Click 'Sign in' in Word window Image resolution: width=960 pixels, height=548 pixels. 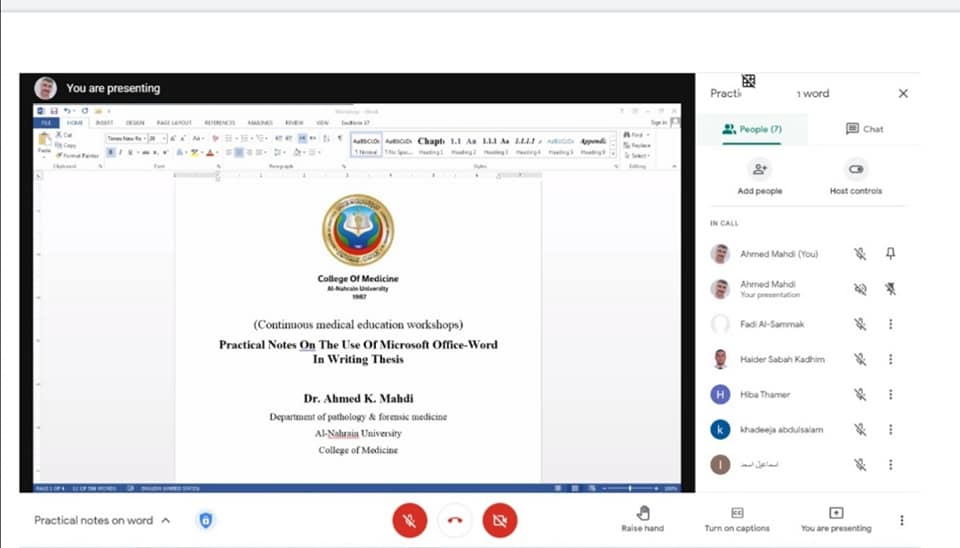(x=659, y=122)
